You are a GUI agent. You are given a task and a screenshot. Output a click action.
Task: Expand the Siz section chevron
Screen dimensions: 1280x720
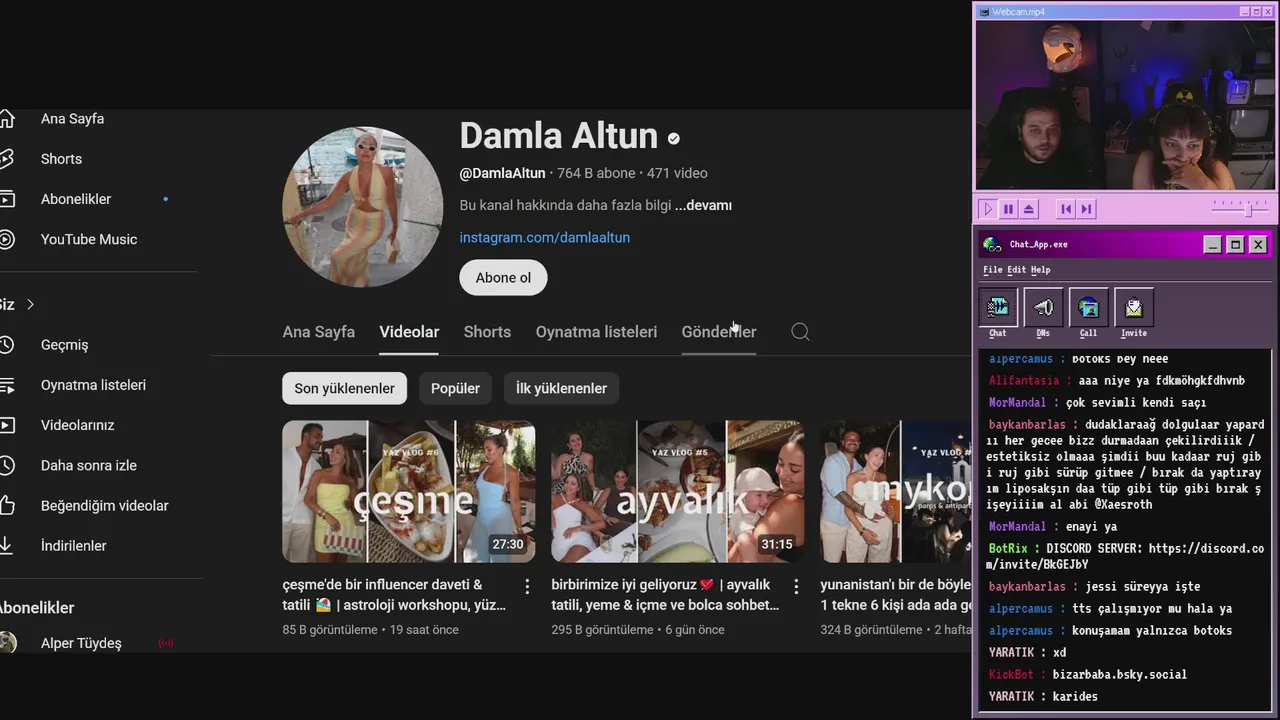(30, 304)
